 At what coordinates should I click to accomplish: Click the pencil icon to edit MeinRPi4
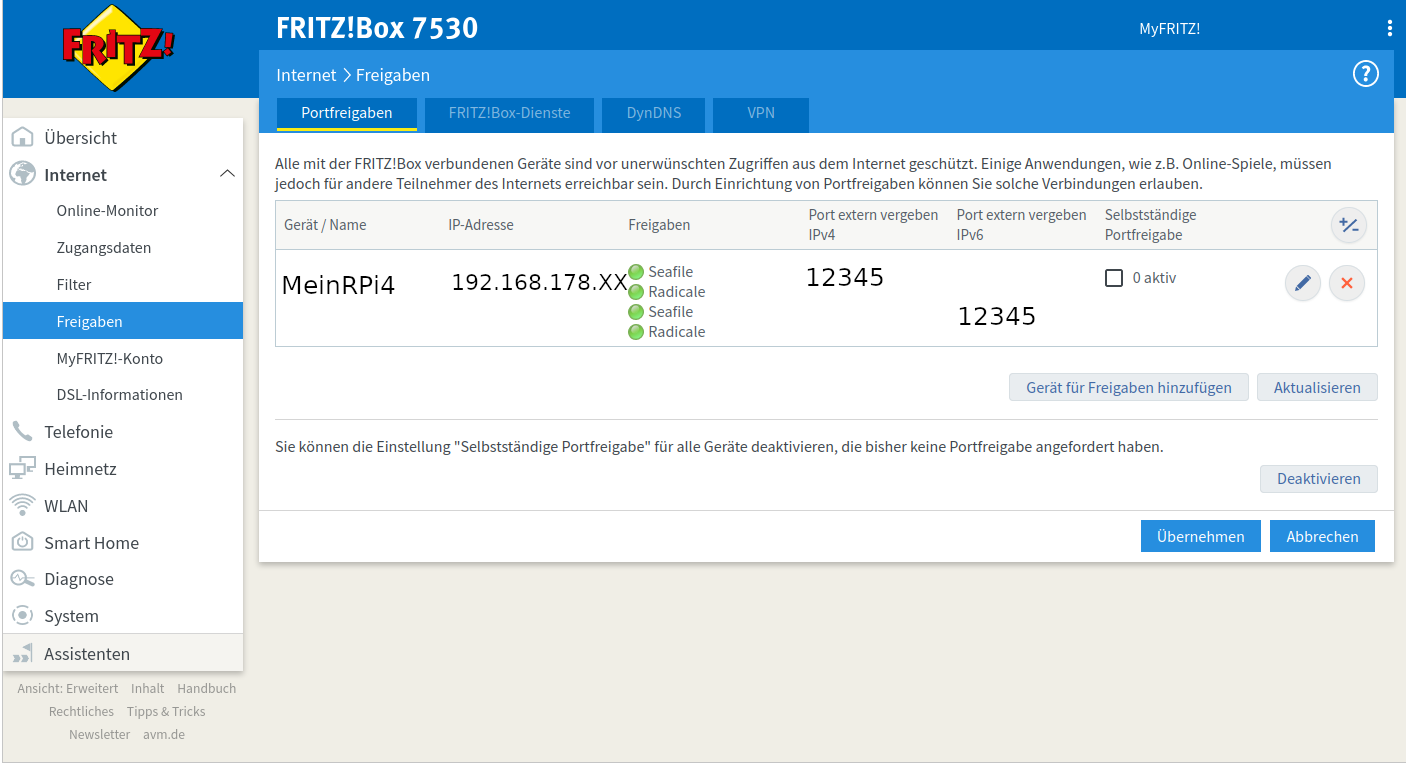pyautogui.click(x=1302, y=284)
